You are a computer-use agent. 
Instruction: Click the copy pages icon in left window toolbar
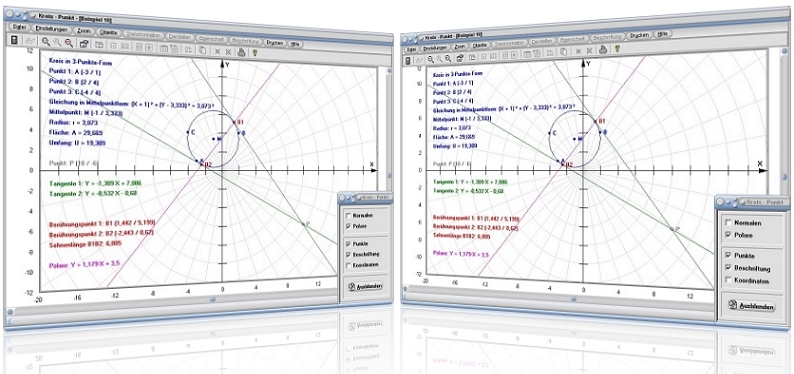(x=202, y=50)
